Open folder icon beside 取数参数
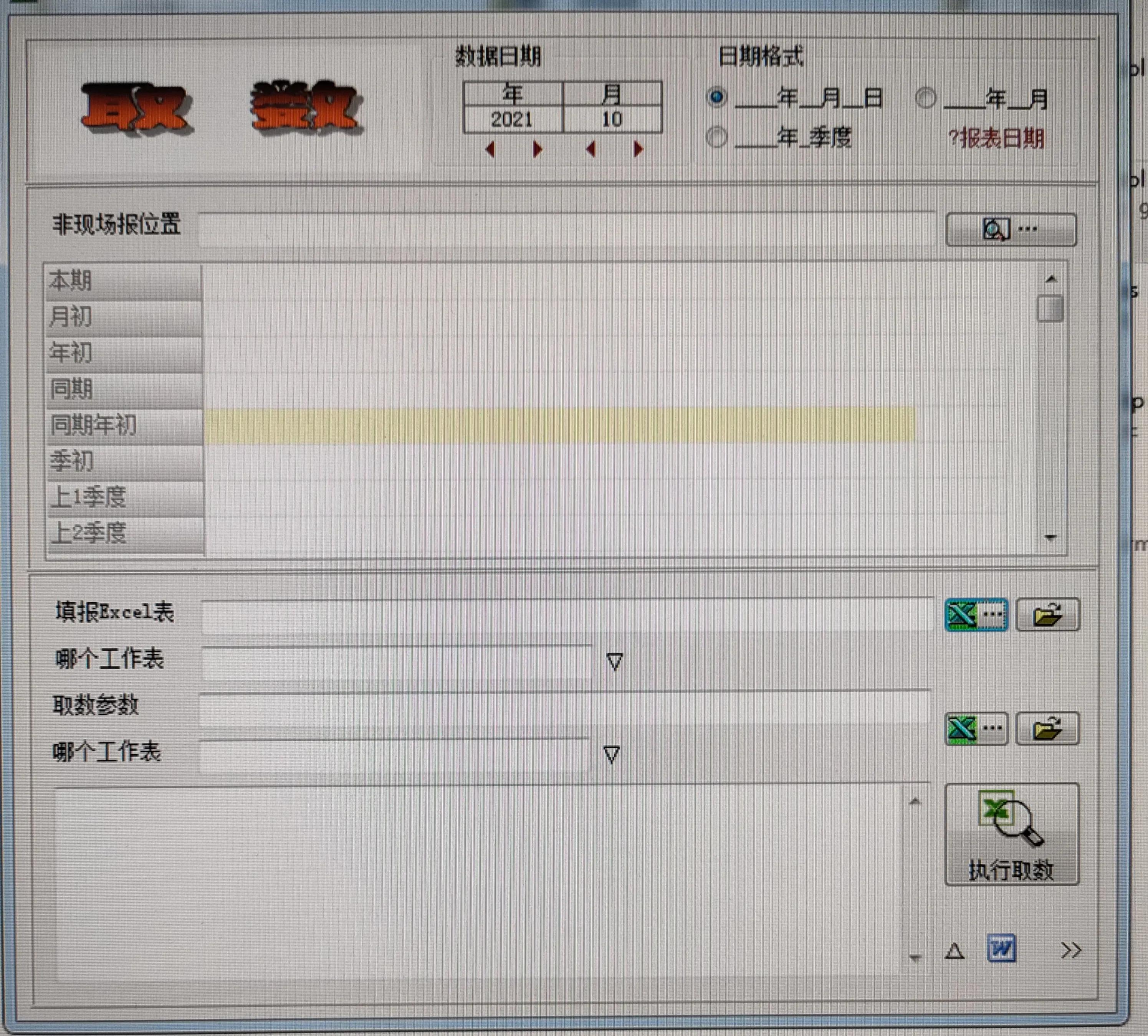1148x1036 pixels. [x=1047, y=728]
